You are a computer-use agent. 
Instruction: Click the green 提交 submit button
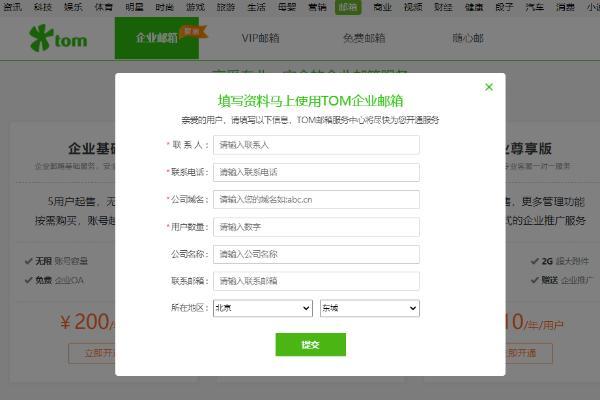click(310, 344)
